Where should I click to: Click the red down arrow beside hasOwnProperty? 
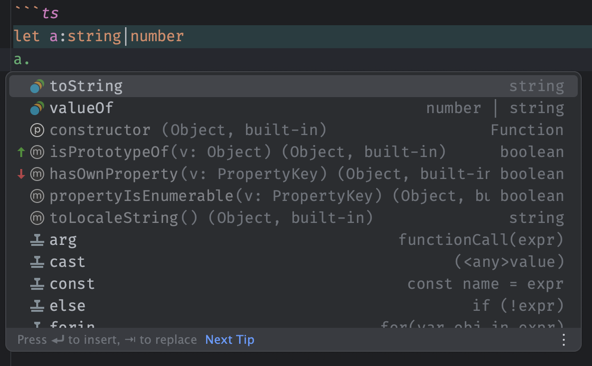click(x=21, y=174)
